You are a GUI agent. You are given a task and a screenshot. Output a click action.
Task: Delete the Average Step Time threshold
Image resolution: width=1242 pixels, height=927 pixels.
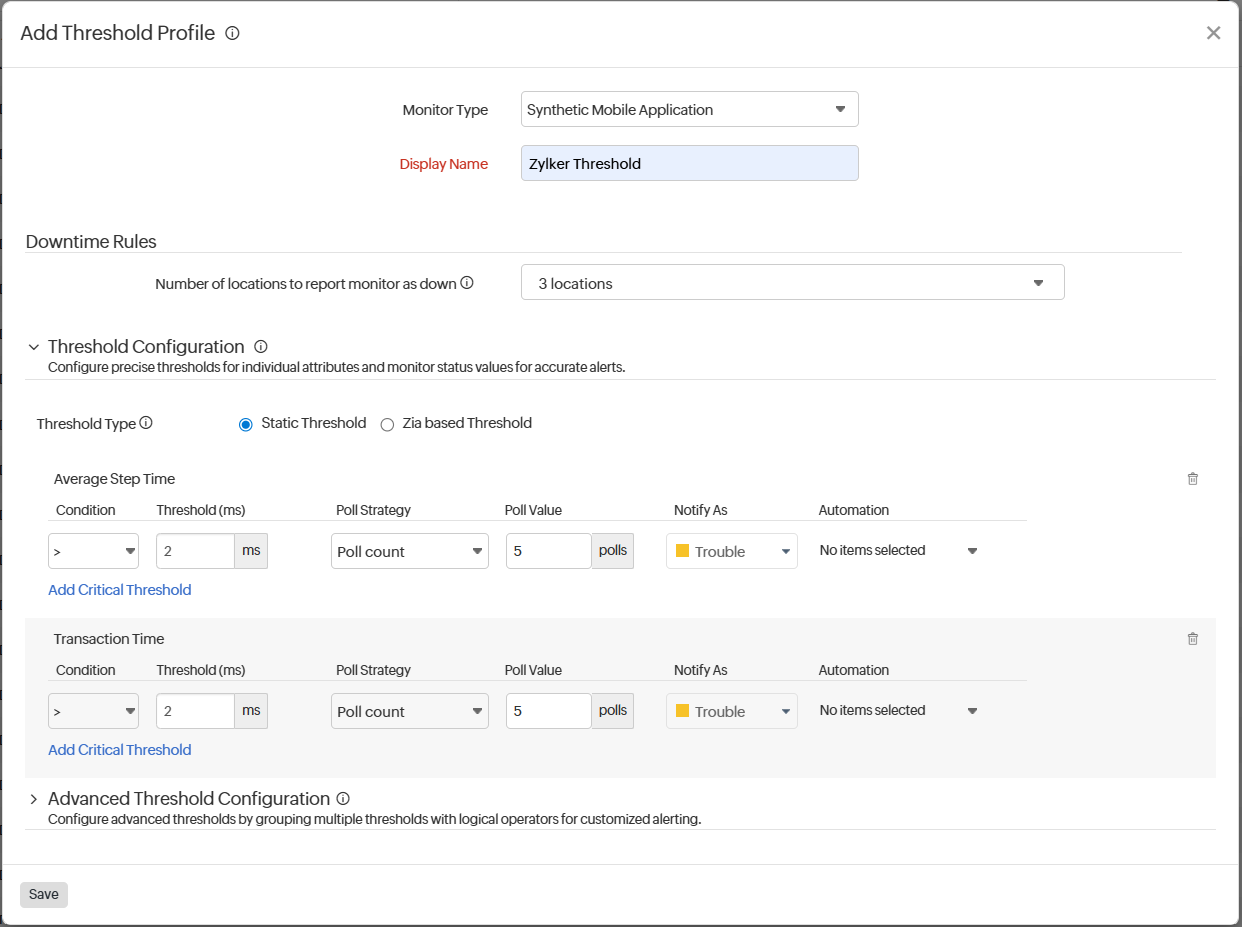pos(1192,478)
